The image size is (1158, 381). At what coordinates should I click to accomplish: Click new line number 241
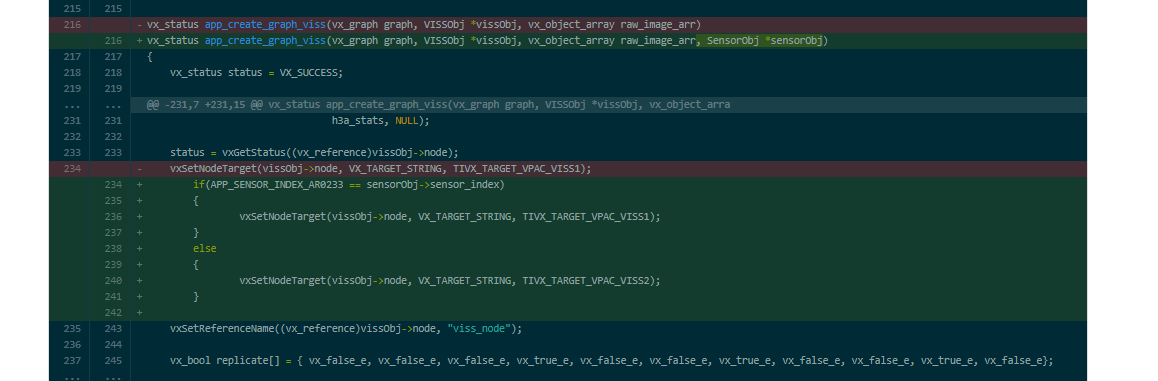pyautogui.click(x=113, y=296)
